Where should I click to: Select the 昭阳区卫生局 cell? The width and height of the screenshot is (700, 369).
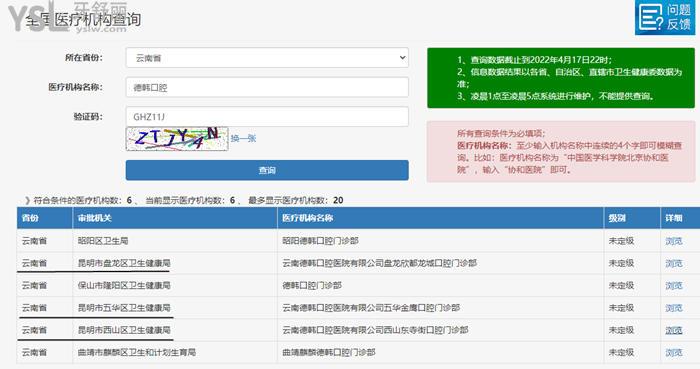tap(175, 241)
